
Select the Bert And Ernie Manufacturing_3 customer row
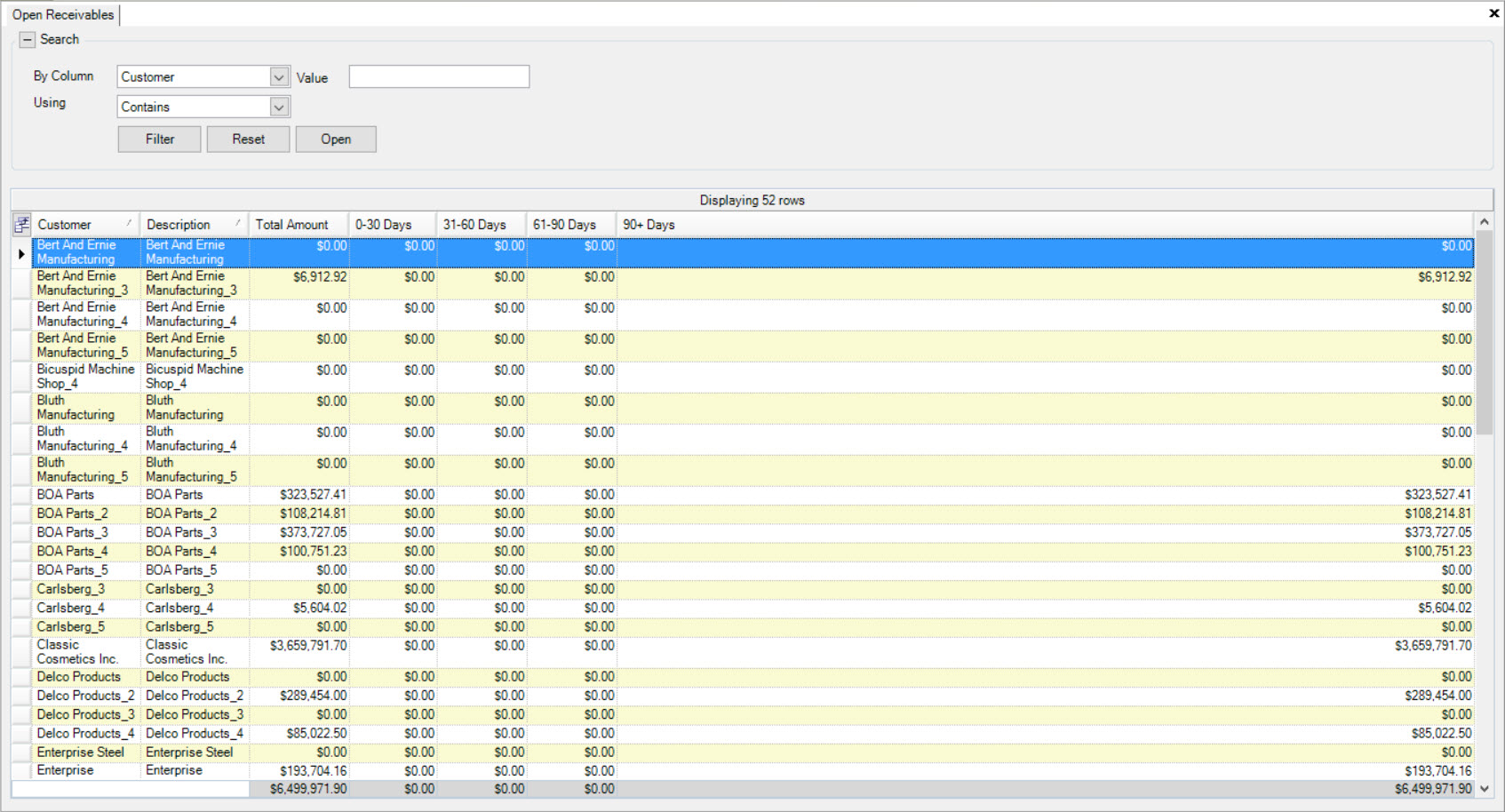(752, 284)
